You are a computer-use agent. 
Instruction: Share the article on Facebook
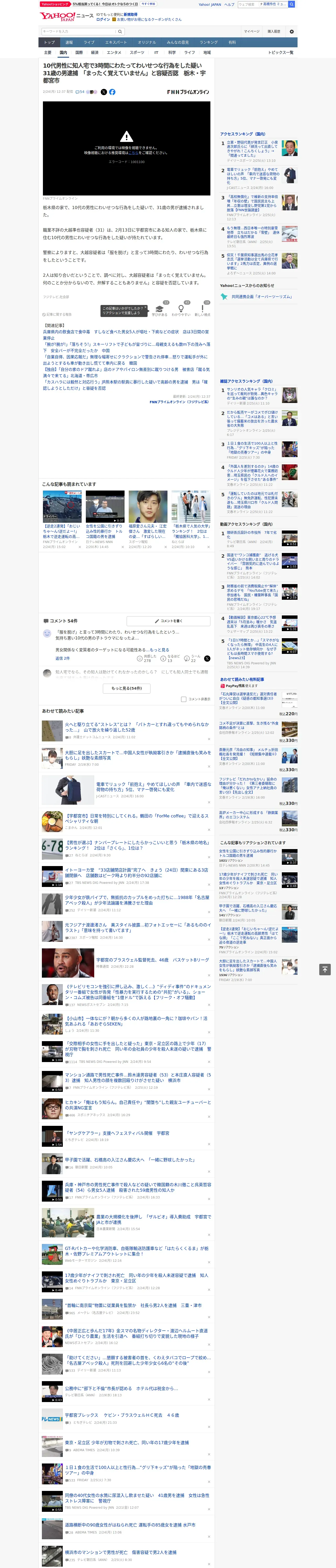coord(112,92)
